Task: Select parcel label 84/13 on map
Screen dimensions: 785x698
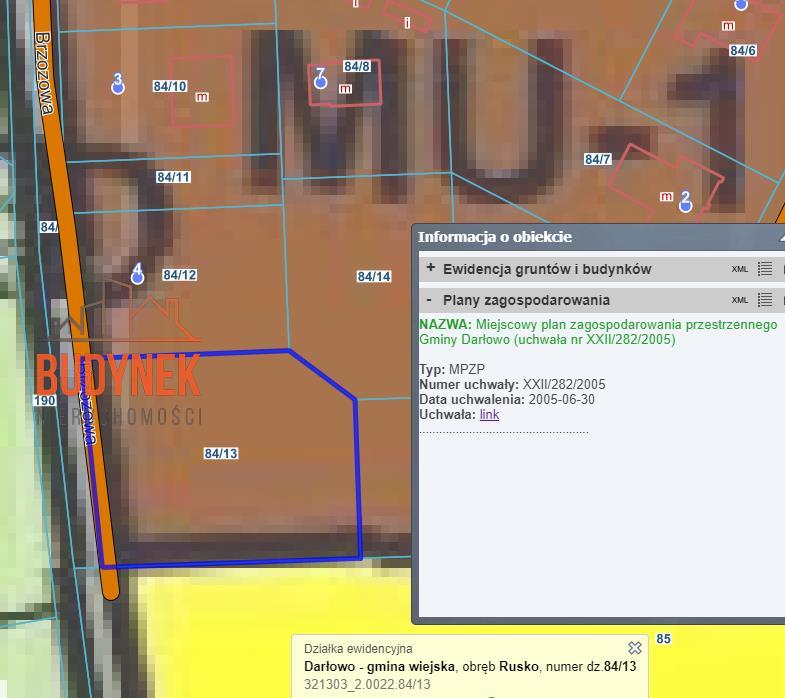Action: (221, 453)
